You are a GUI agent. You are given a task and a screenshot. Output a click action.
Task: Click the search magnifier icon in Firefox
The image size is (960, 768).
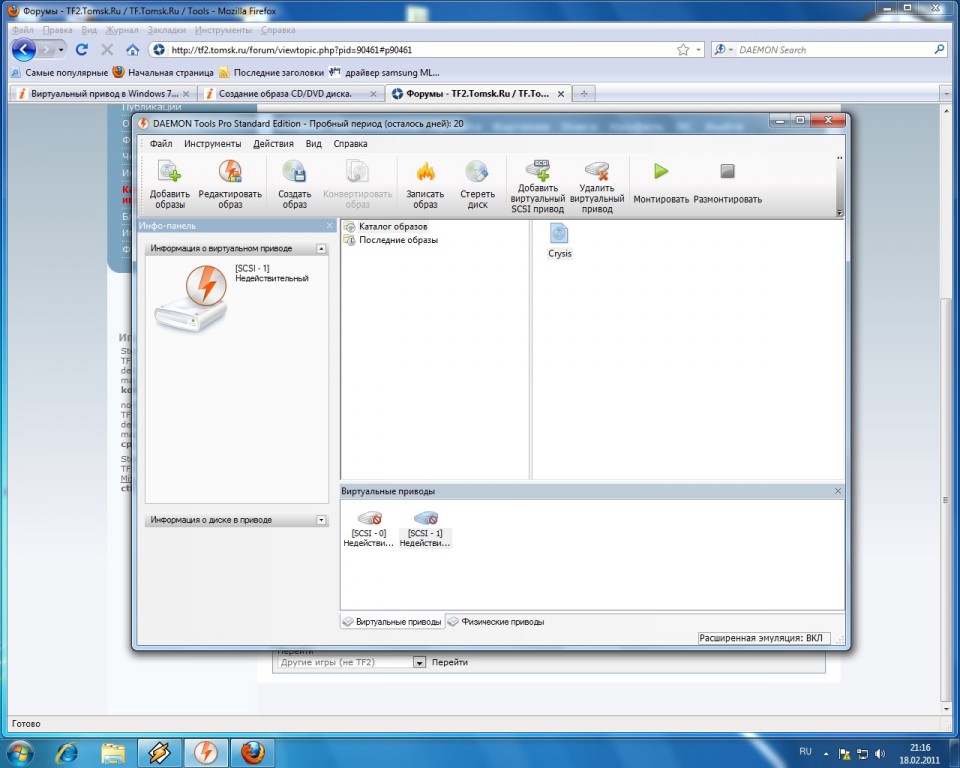click(940, 50)
